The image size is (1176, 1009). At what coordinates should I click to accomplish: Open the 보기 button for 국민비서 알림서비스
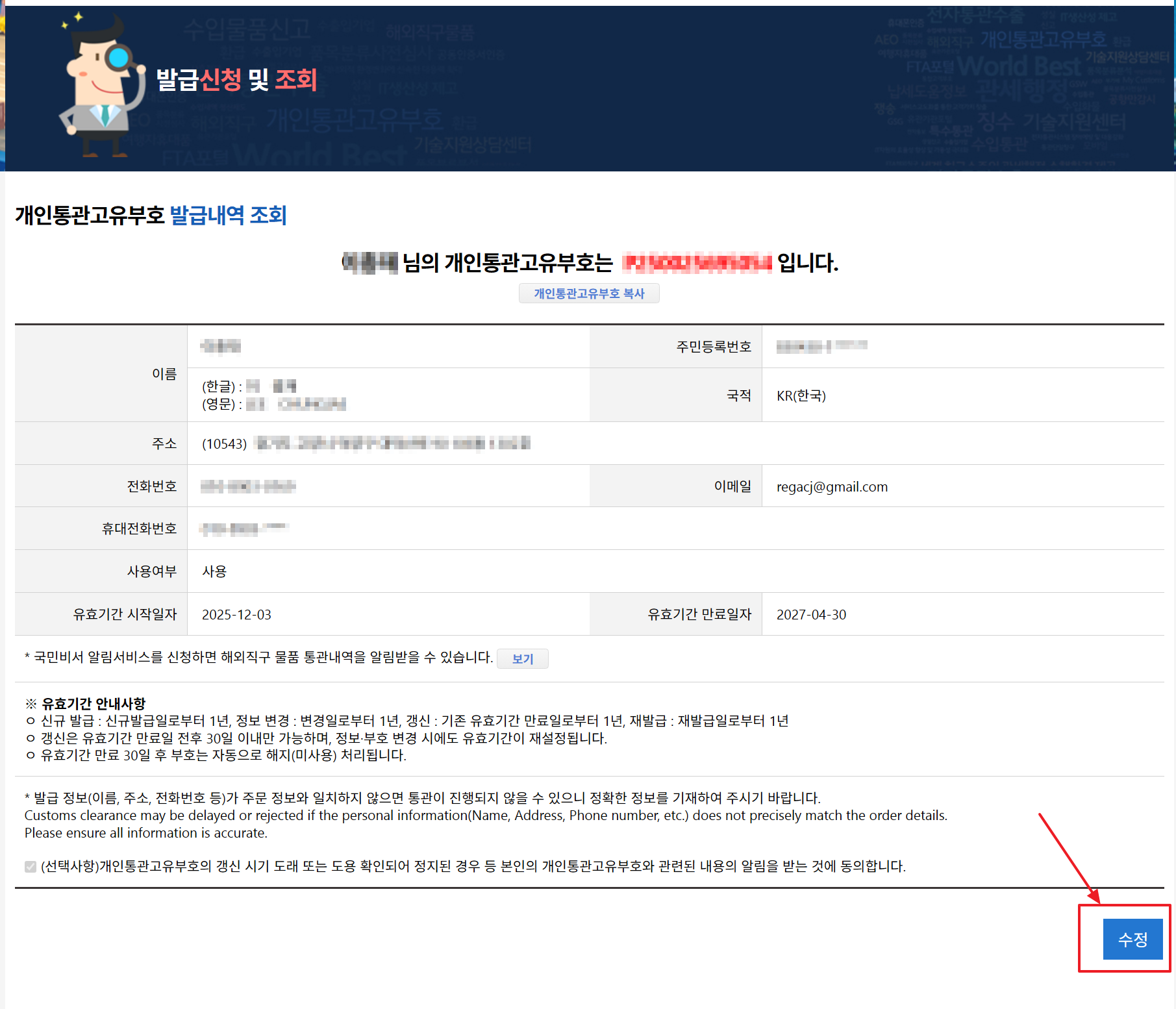(x=522, y=658)
